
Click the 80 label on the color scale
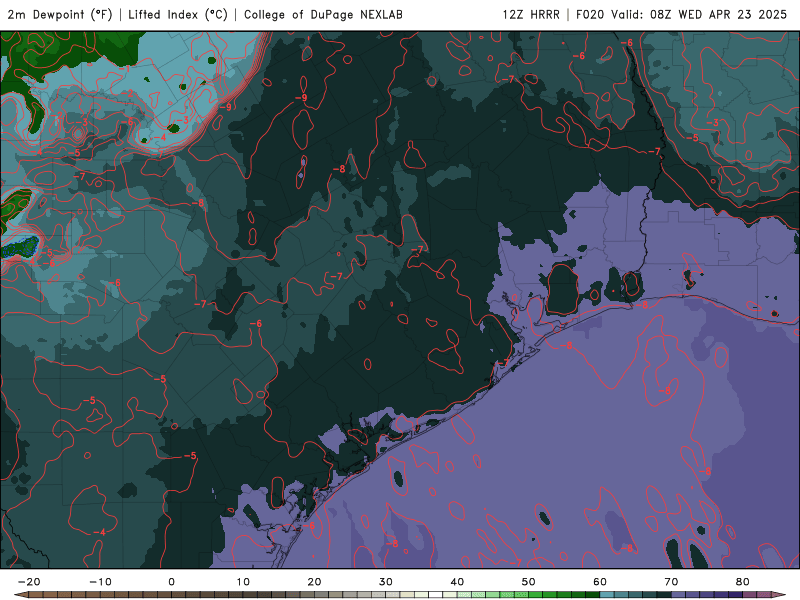click(x=743, y=582)
